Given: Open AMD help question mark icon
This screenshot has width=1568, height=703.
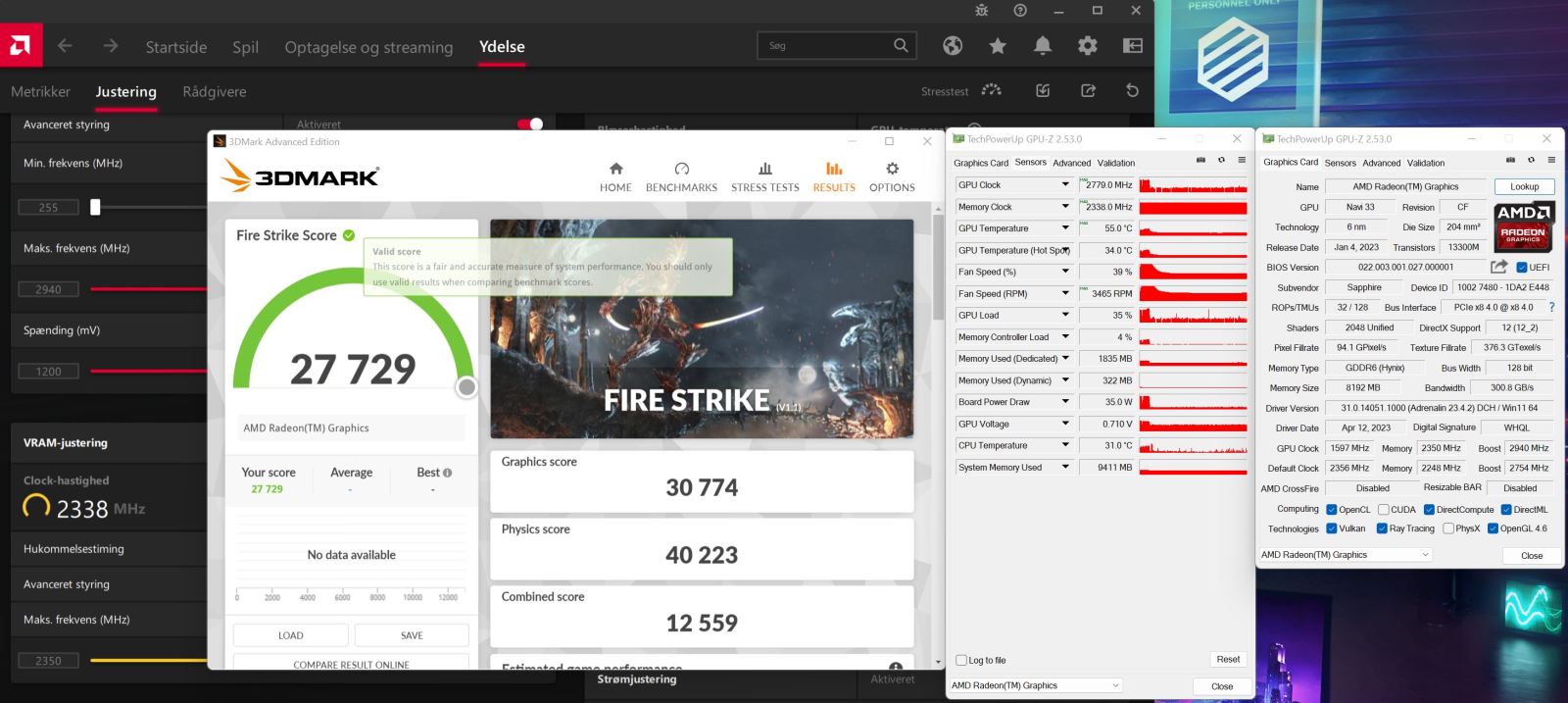Looking at the screenshot, I should [1020, 11].
